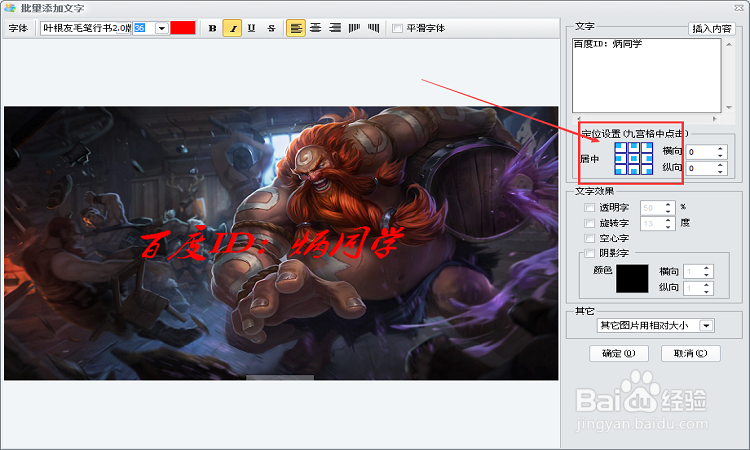Select the center align icon

tap(315, 28)
